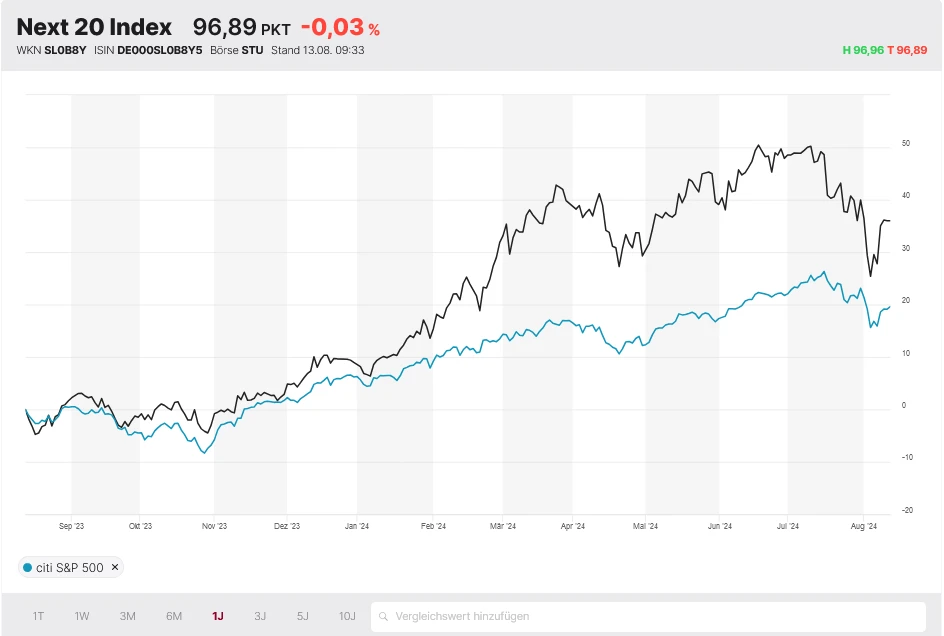Viewport: 944px width, 636px height.
Task: Switch to the 1W timeframe
Action: [82, 616]
